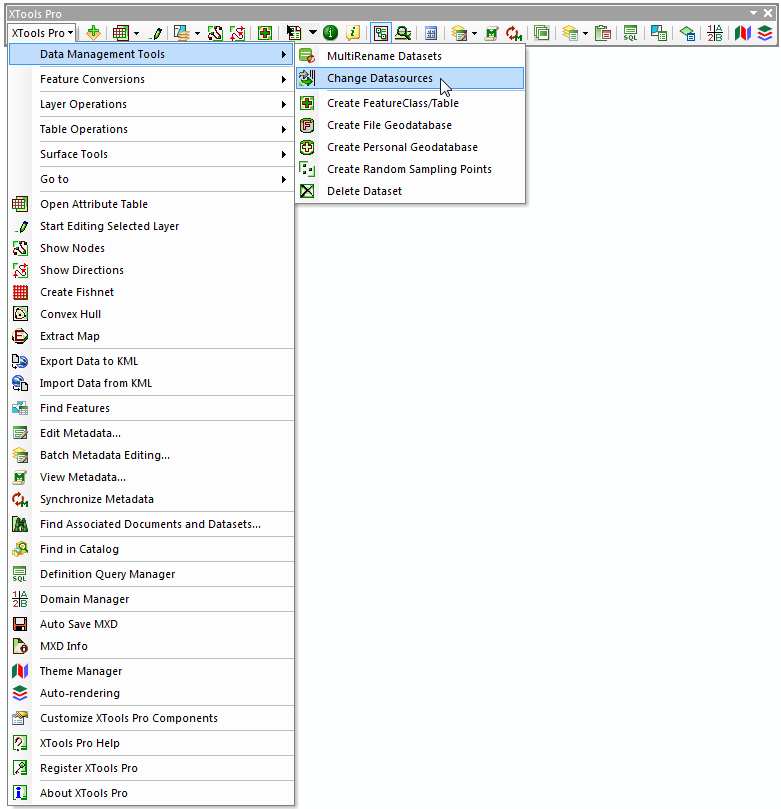781x809 pixels.
Task: Open the XTools Pro dropdown menu button
Action: [x=42, y=33]
